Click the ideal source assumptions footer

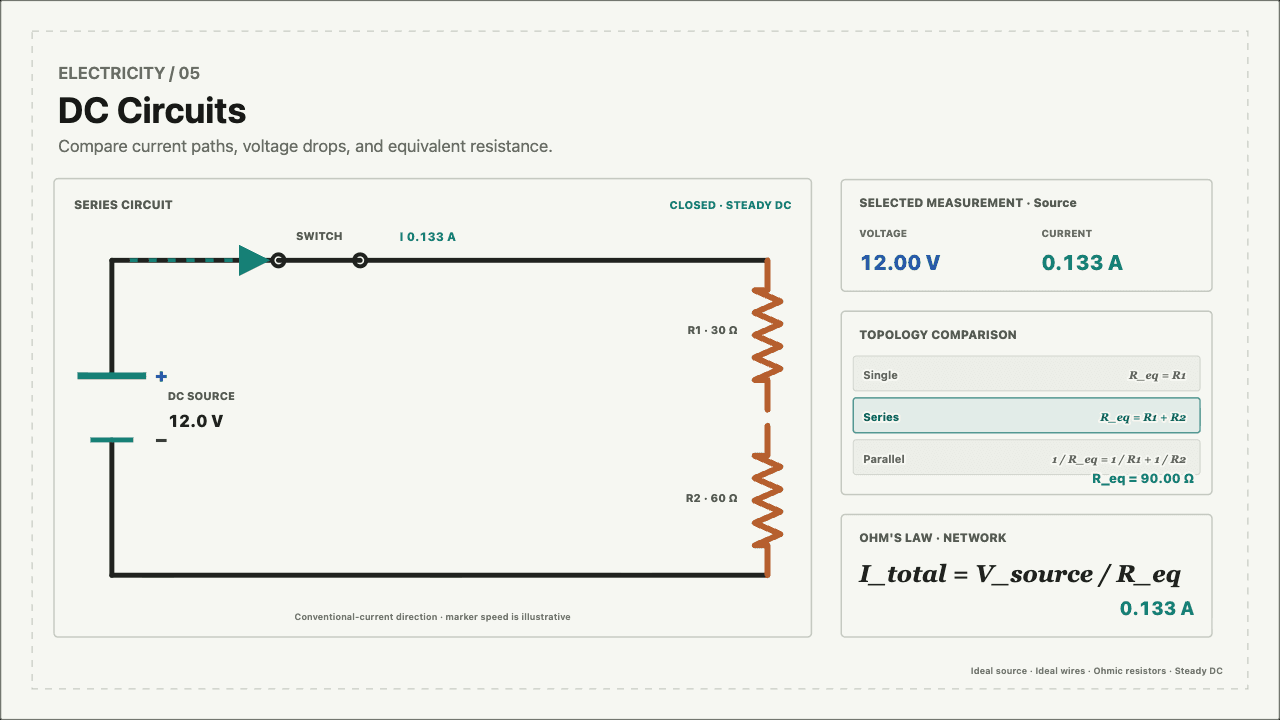1096,671
